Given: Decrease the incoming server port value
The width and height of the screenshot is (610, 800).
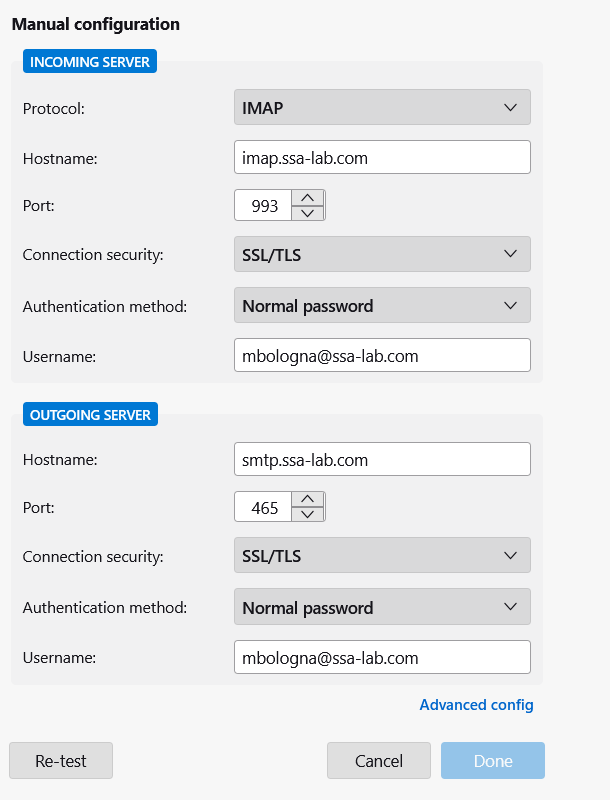Looking at the screenshot, I should pos(308,213).
